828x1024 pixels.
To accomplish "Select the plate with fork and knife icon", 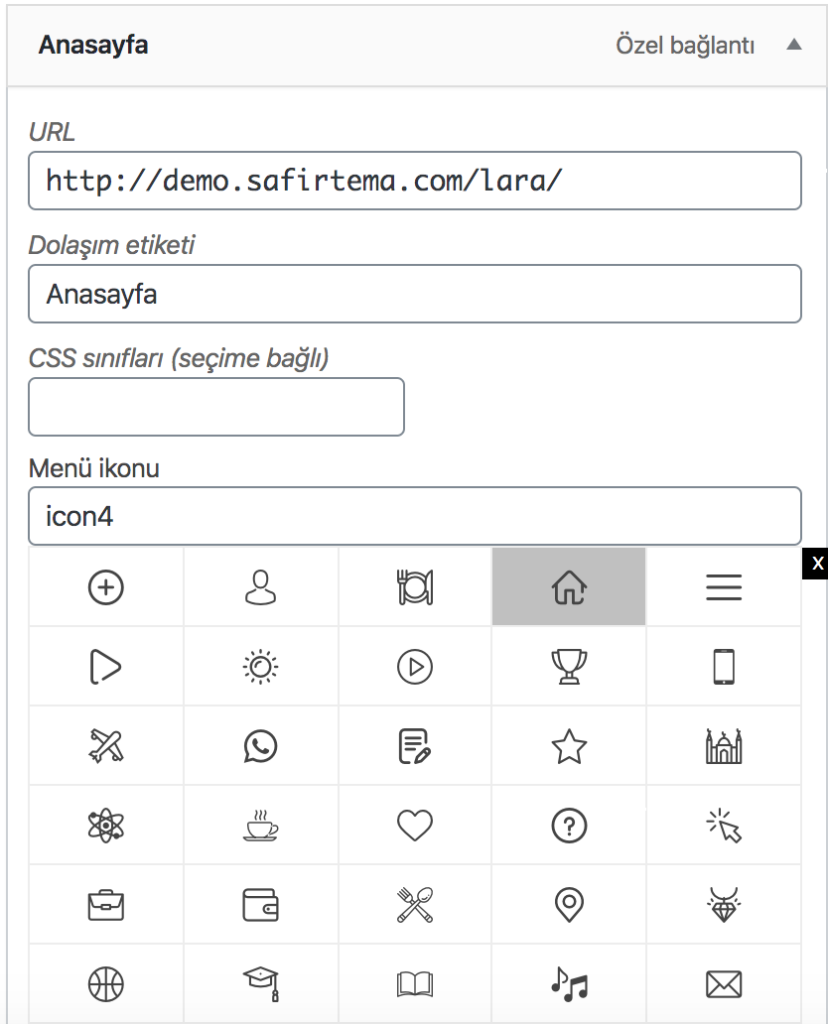I will (415, 586).
